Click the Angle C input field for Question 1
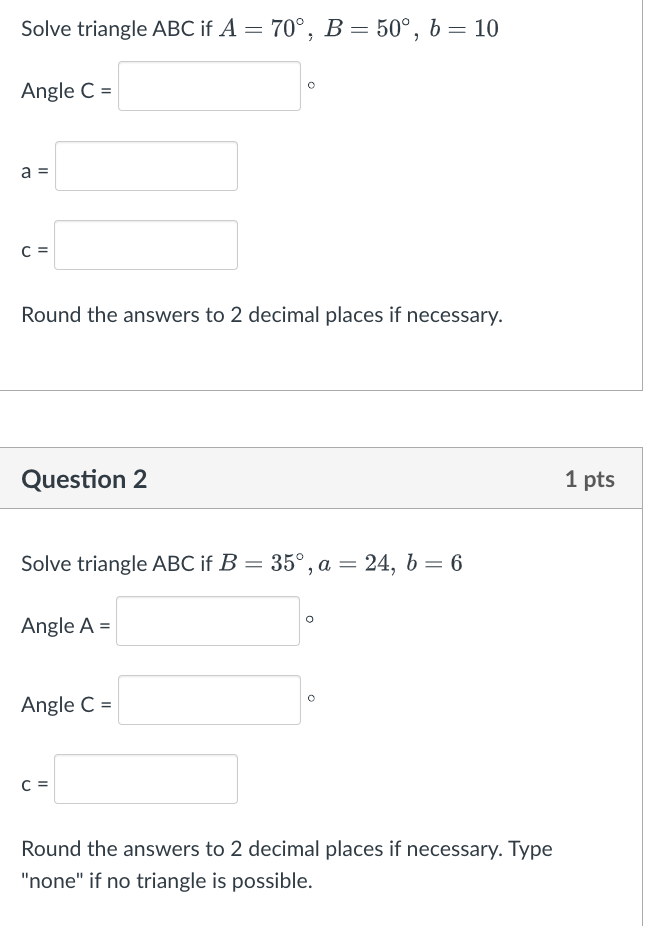662x926 pixels. 208,86
